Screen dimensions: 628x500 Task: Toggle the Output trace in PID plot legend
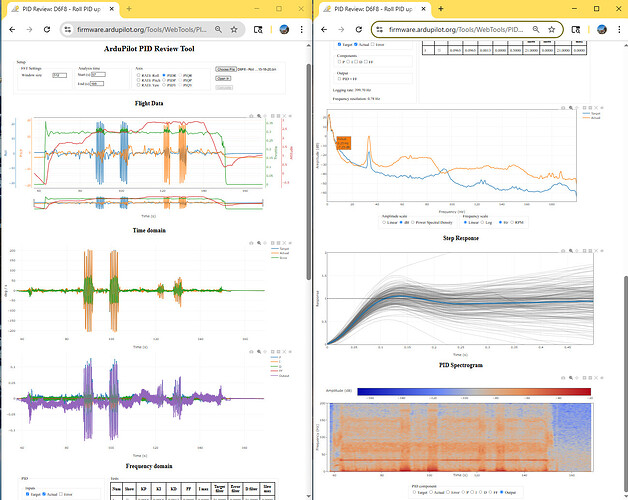[280, 376]
